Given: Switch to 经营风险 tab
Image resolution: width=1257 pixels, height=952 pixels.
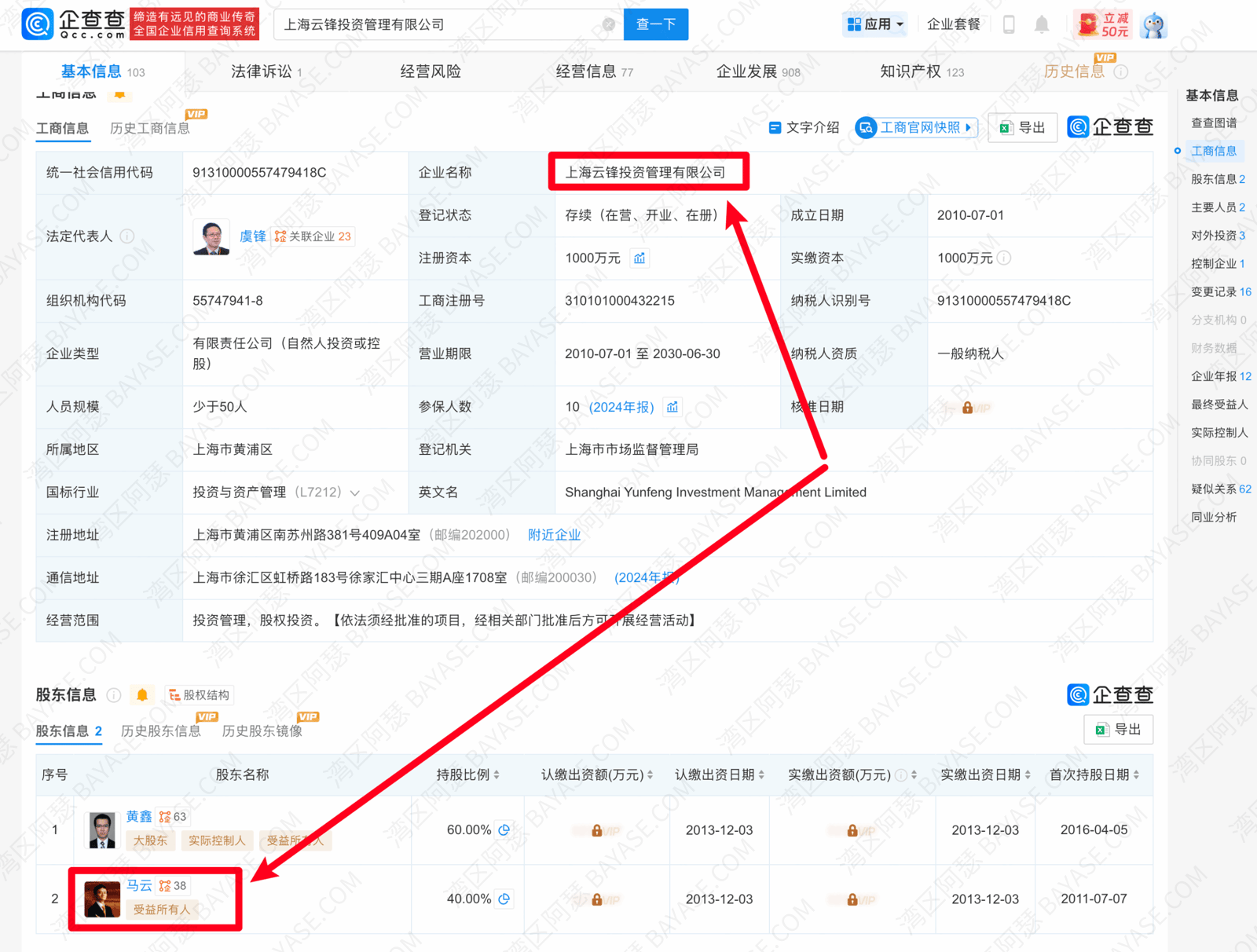Looking at the screenshot, I should 431,72.
